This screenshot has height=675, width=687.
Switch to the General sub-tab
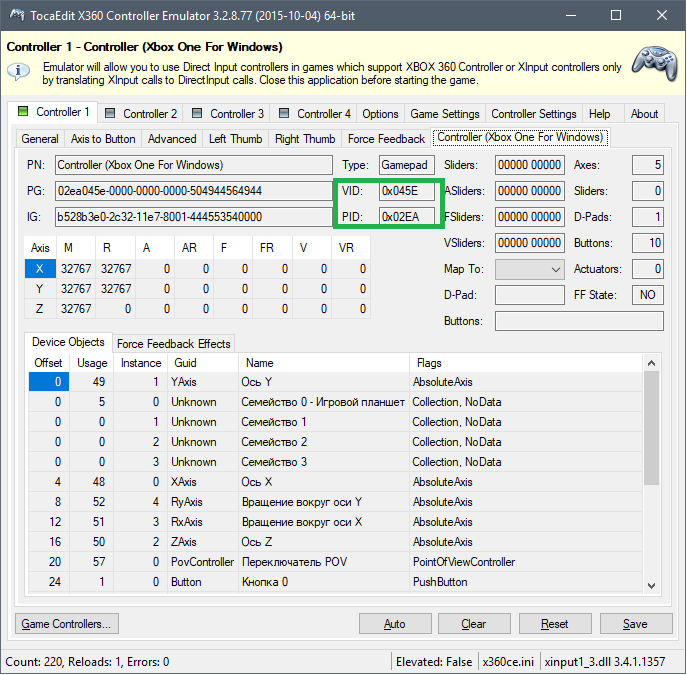40,139
